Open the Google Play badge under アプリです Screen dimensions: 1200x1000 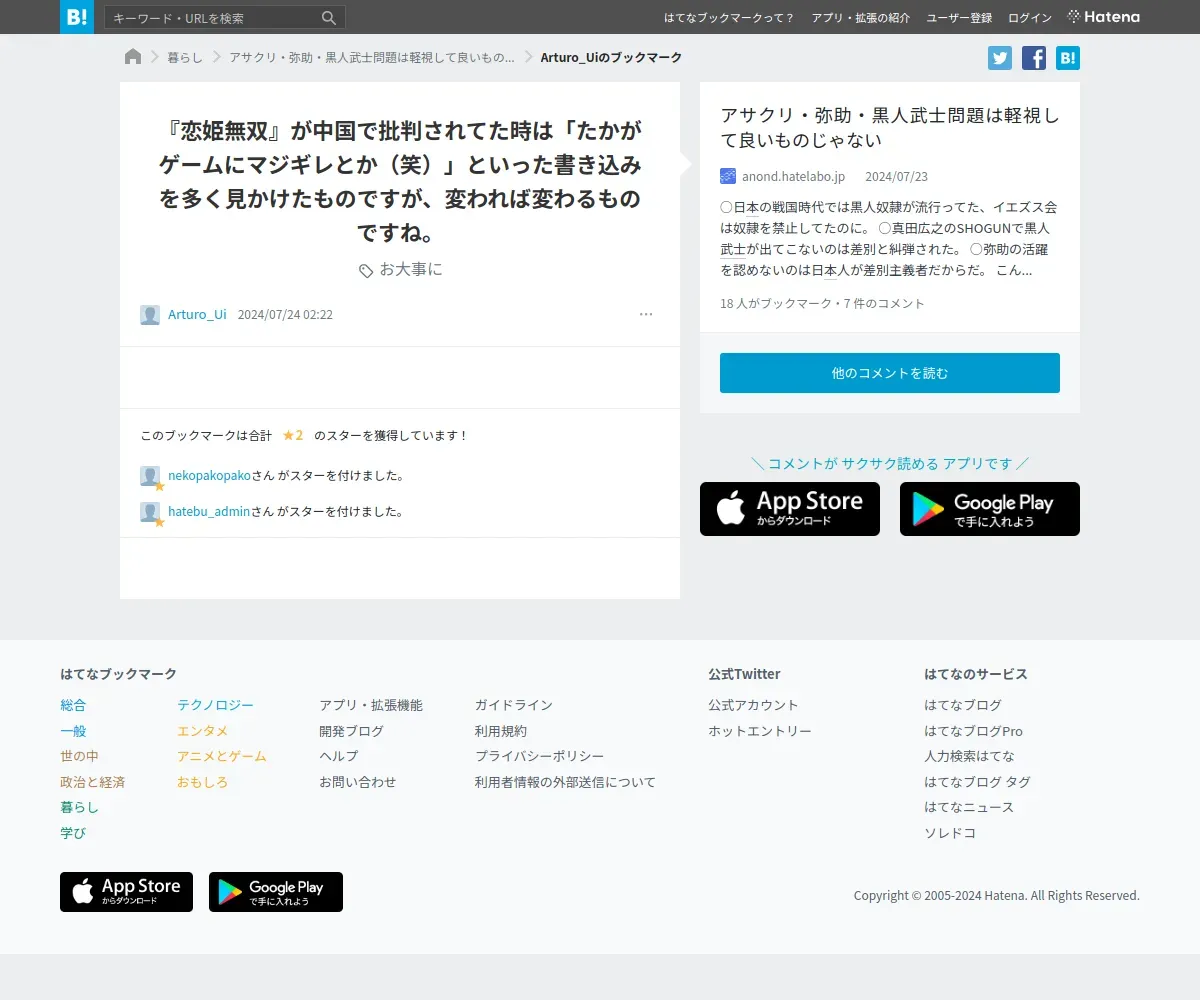(990, 509)
